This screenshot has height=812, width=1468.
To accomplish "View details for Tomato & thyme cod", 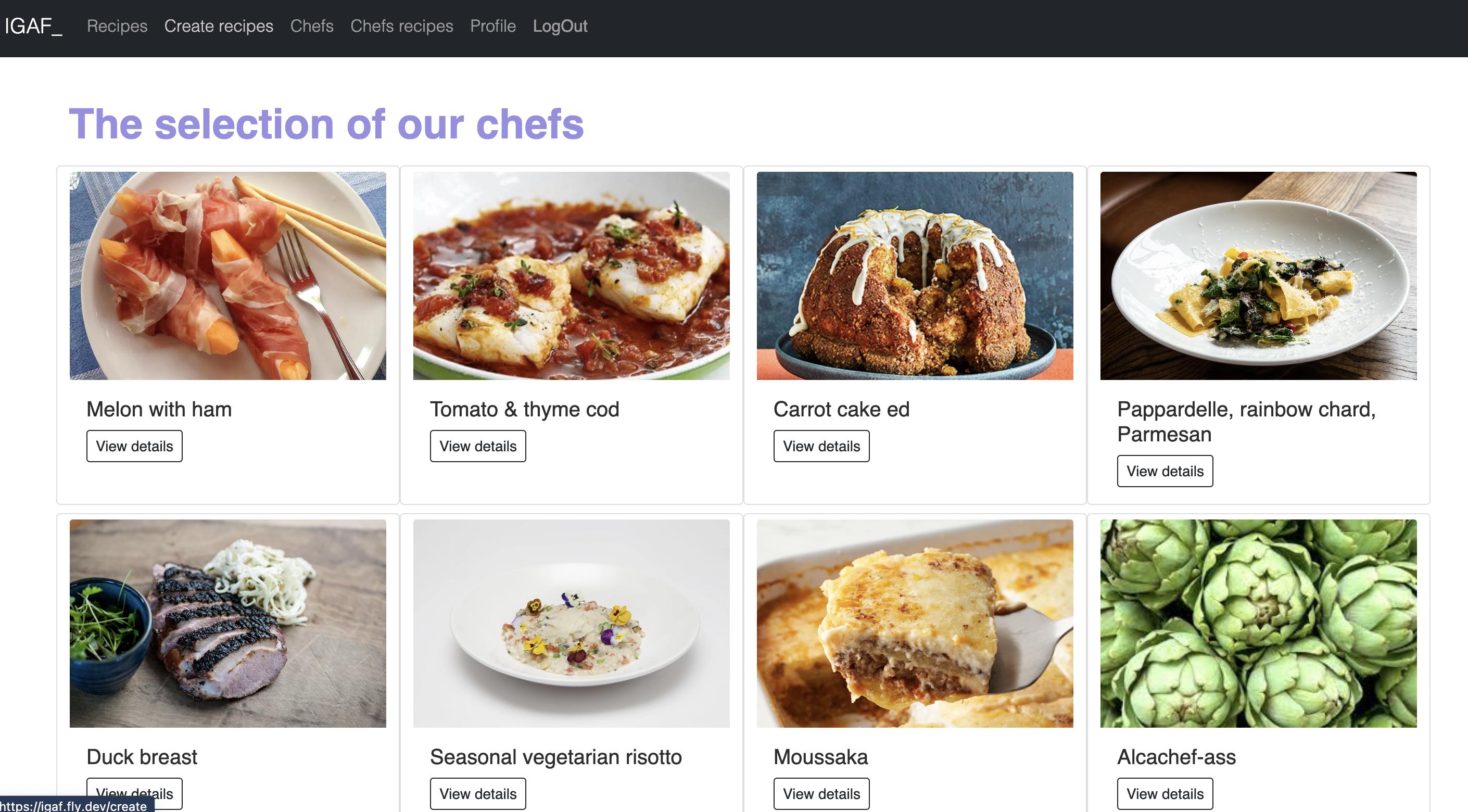I will [478, 446].
